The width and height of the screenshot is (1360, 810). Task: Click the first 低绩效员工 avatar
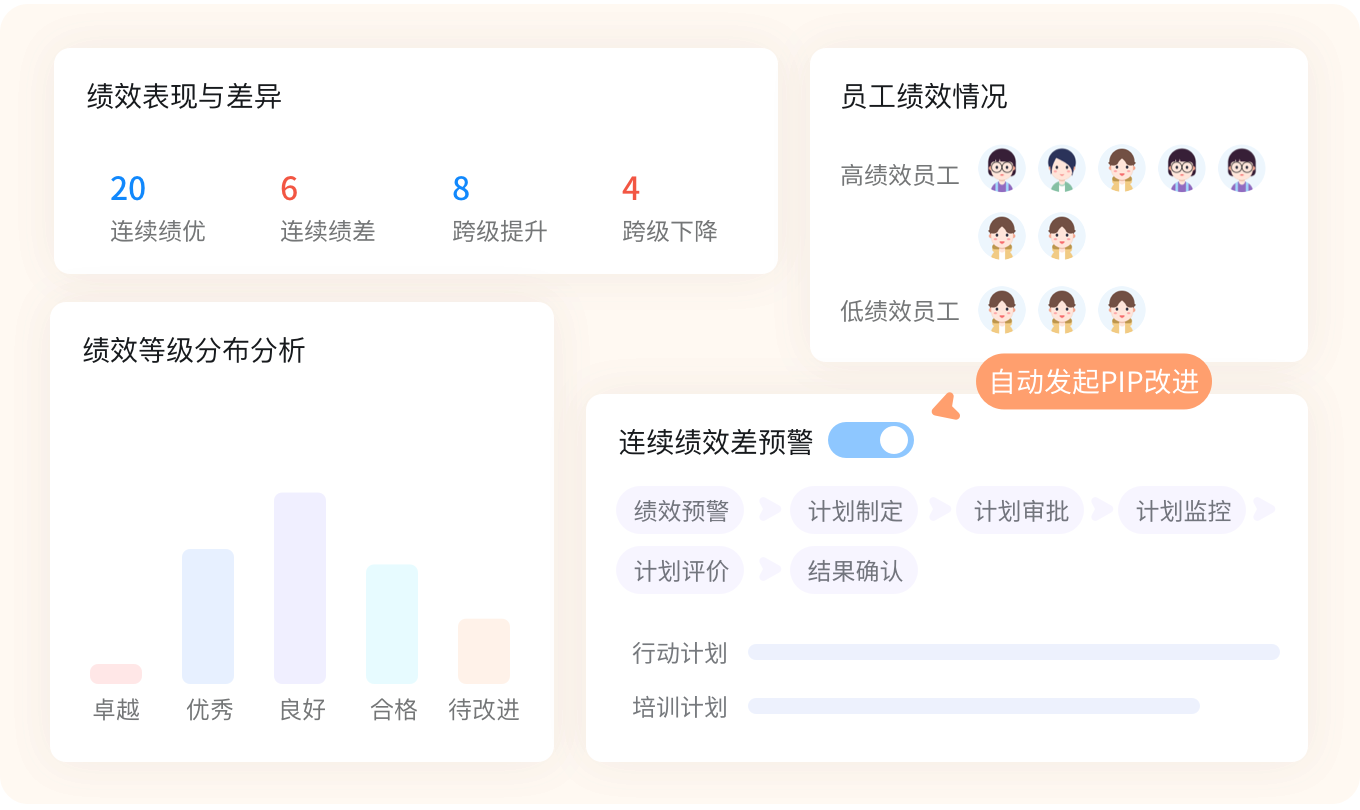1001,311
